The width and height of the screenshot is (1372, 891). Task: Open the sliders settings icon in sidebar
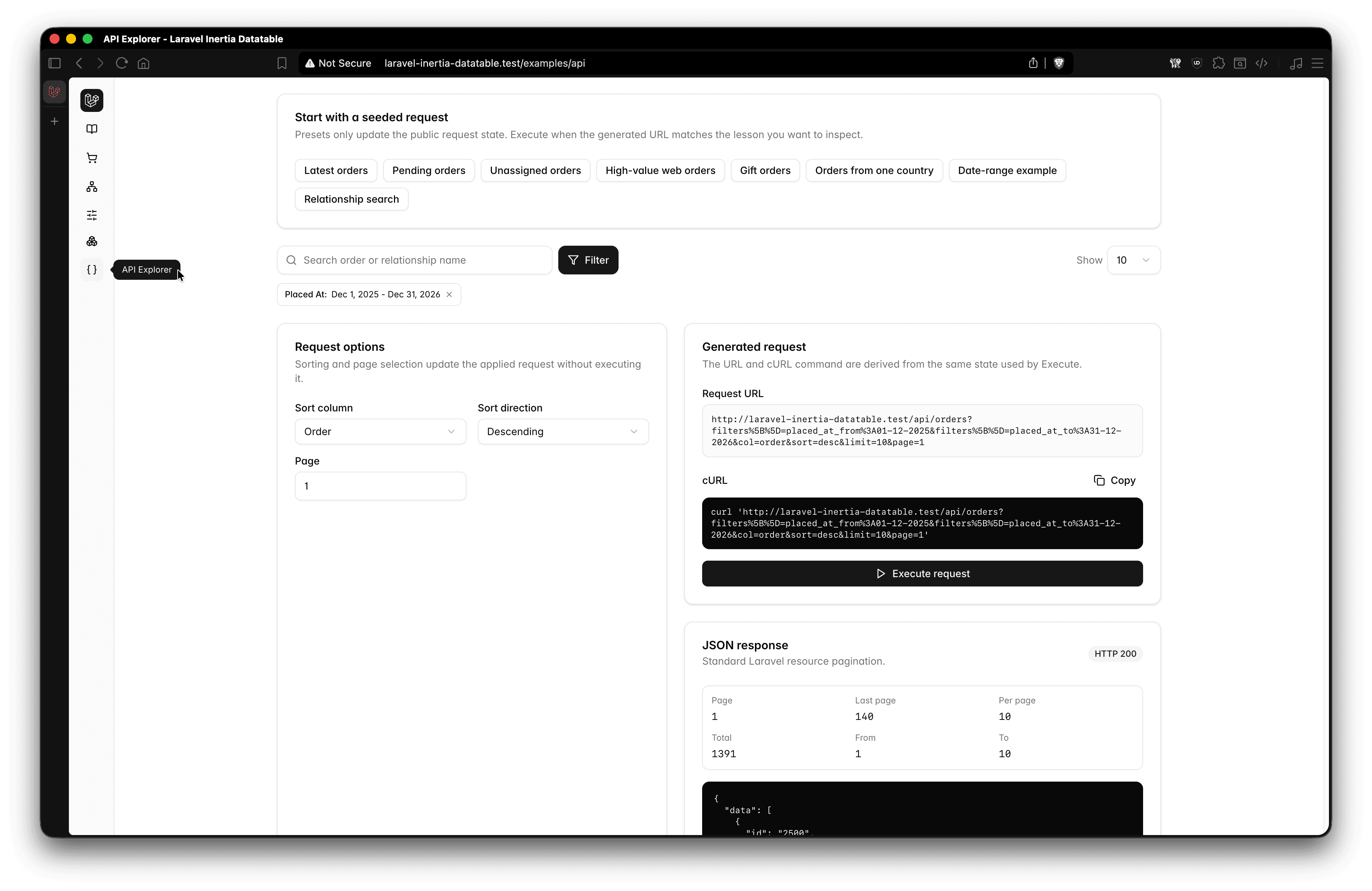coord(91,215)
